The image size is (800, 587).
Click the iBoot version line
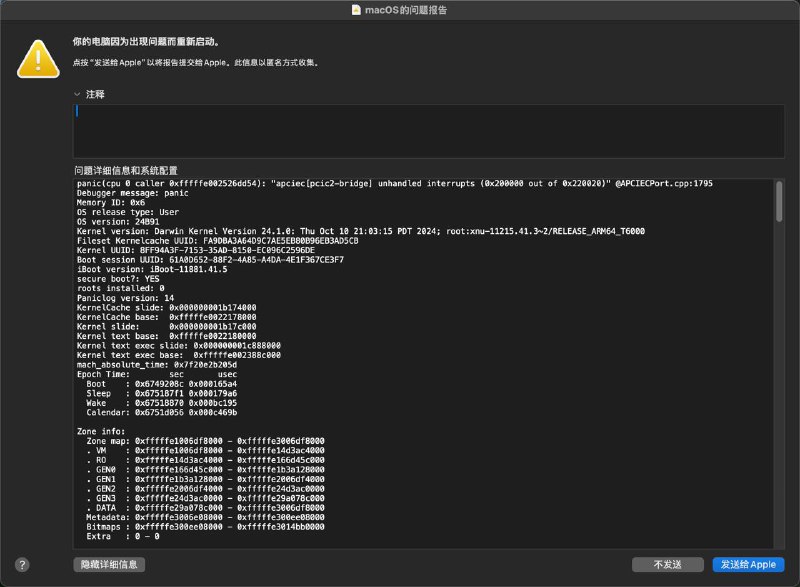tap(152, 269)
